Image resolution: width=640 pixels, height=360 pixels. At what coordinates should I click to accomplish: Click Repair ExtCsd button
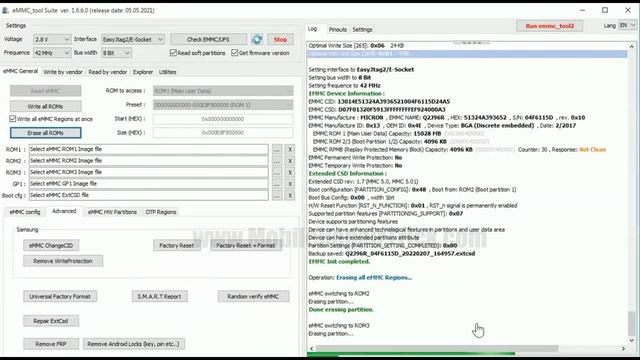coord(51,321)
